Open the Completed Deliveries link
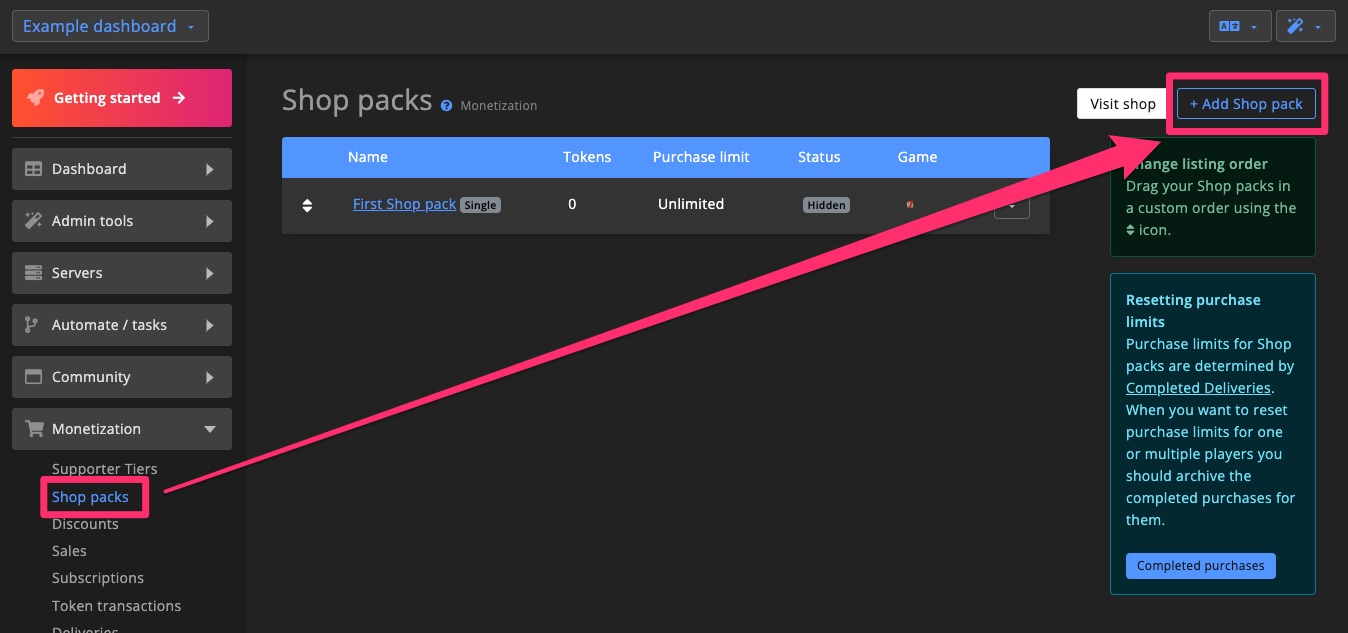The height and width of the screenshot is (633, 1348). click(x=1198, y=388)
